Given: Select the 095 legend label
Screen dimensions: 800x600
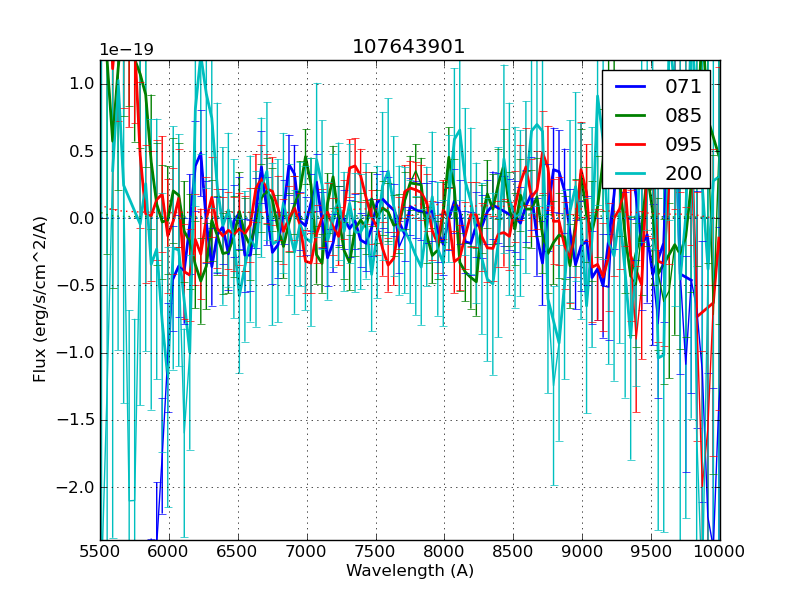Looking at the screenshot, I should pos(683,144).
